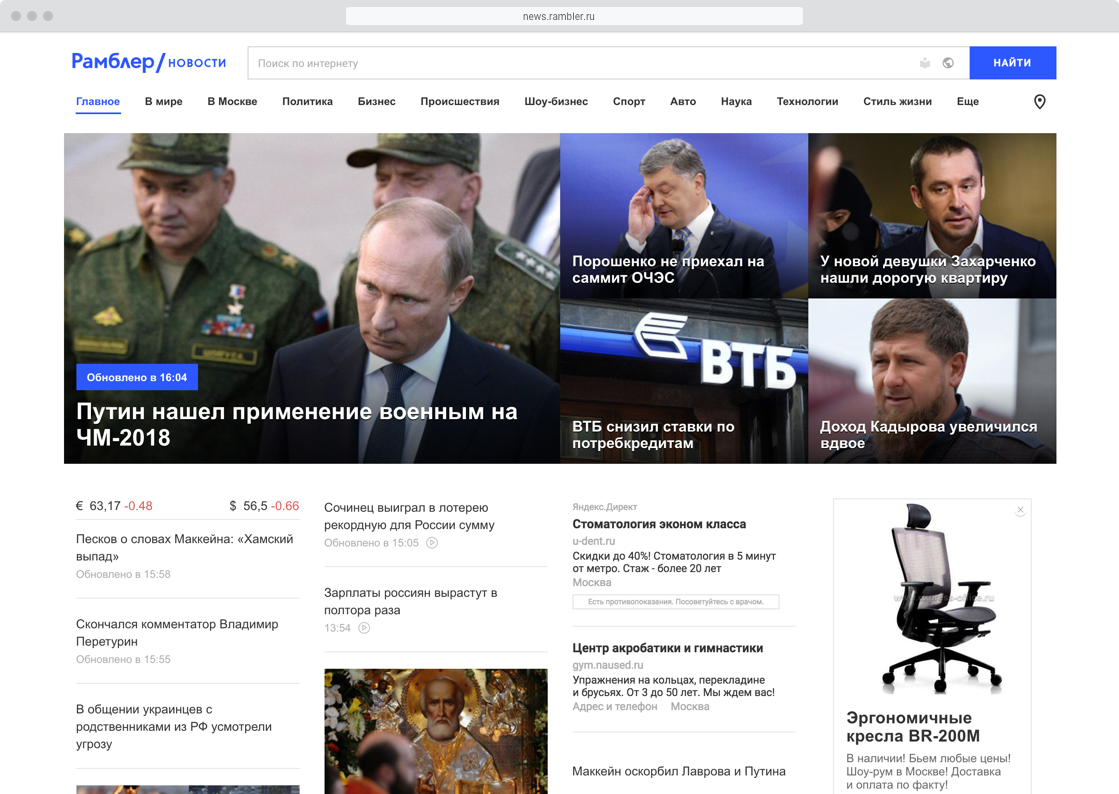The width and height of the screenshot is (1119, 794).
Task: Switch to the Бизнес section
Action: point(376,101)
